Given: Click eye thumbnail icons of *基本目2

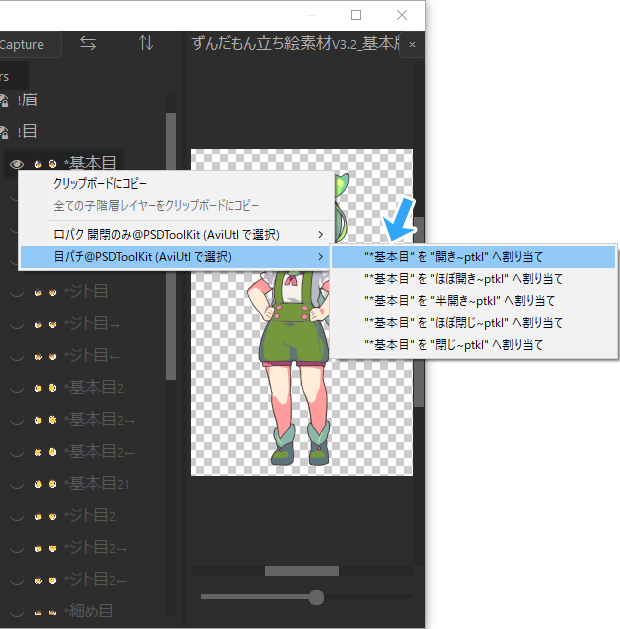Looking at the screenshot, I should pyautogui.click(x=45, y=388).
